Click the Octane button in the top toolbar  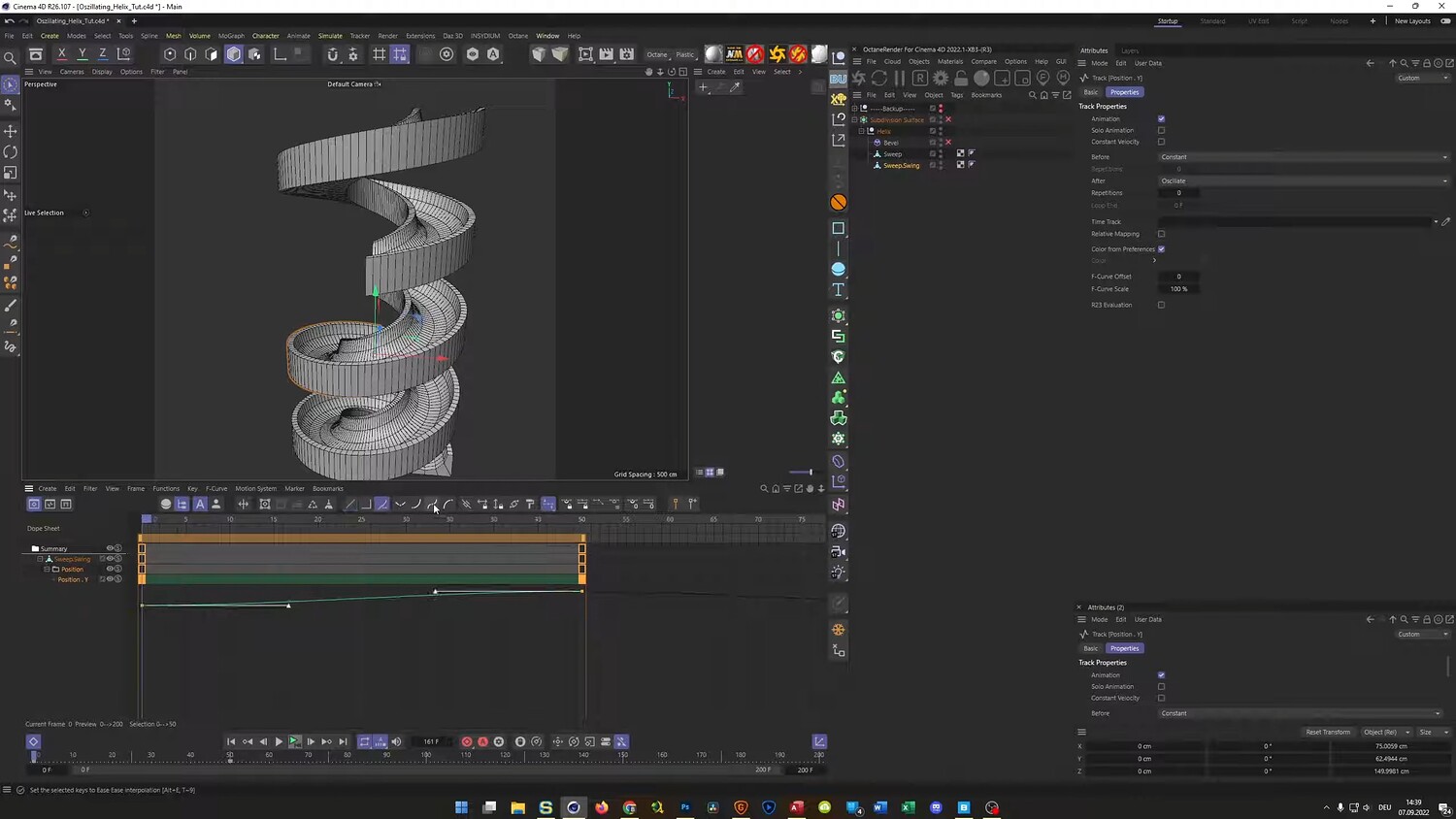(657, 54)
